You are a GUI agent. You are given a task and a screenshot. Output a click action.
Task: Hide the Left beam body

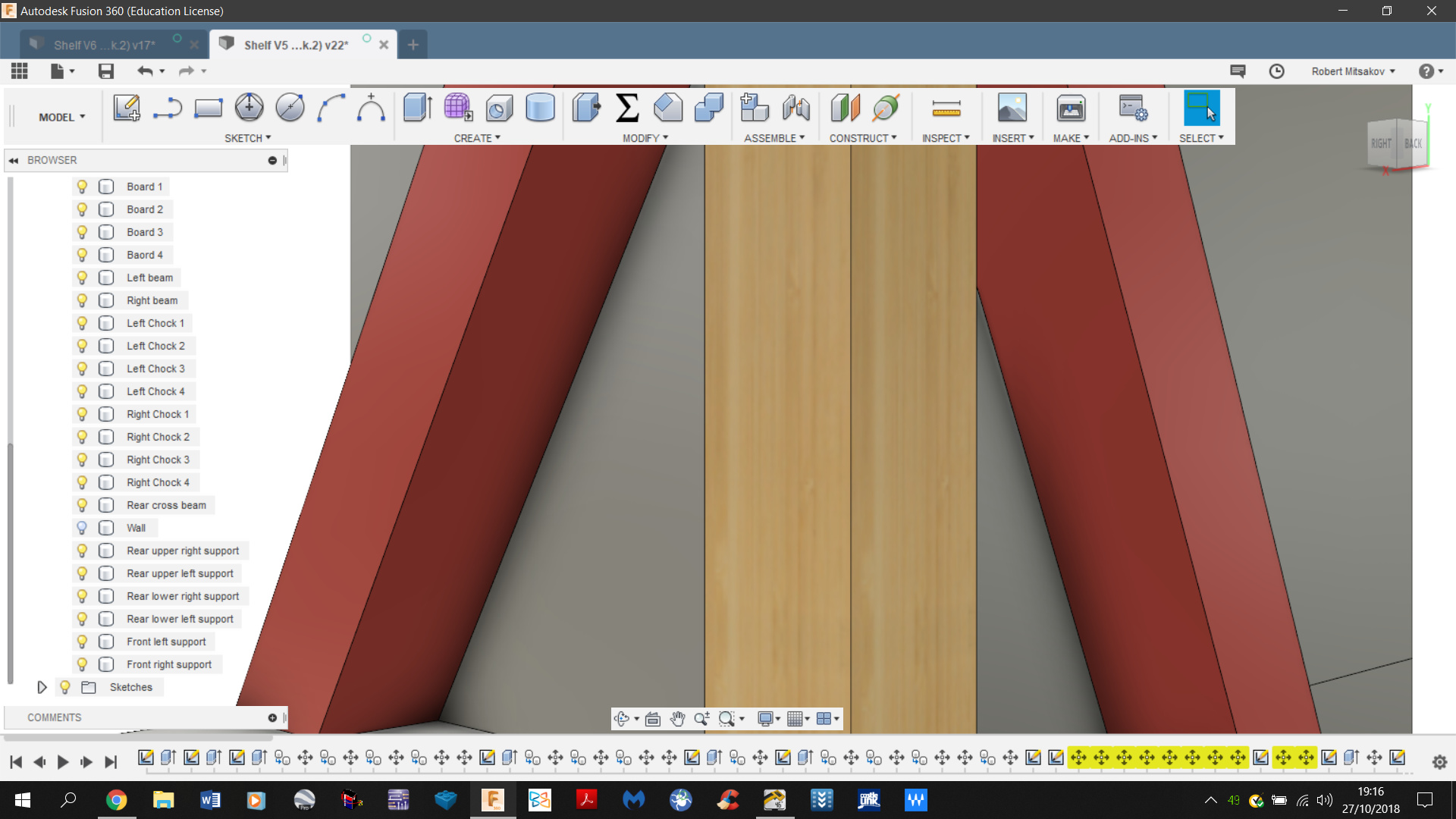(x=82, y=278)
